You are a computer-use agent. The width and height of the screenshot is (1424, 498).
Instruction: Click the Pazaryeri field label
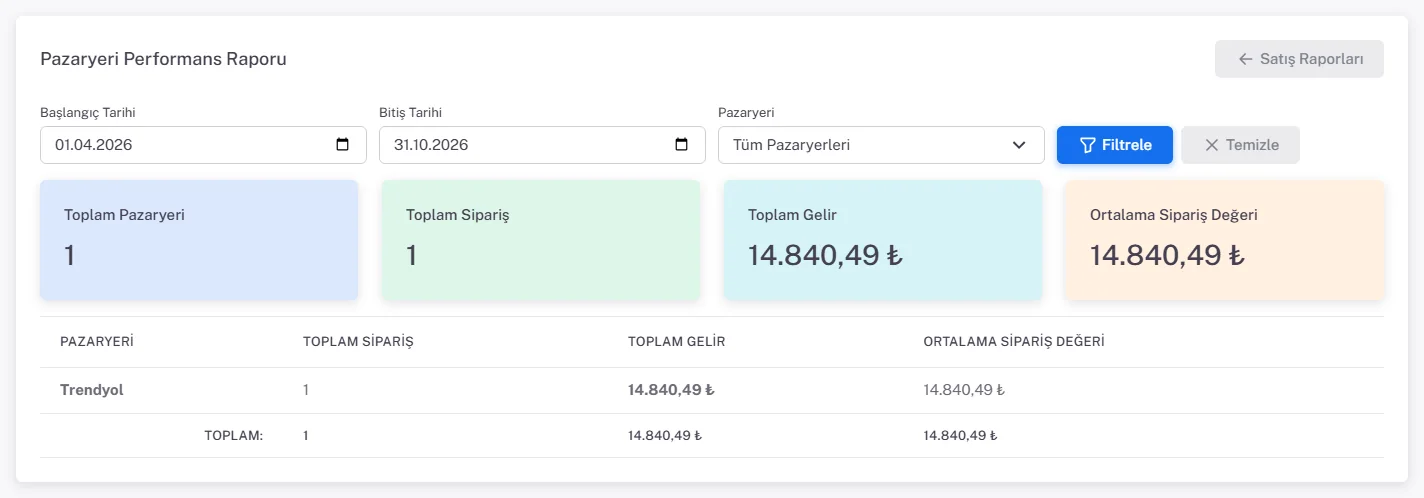coord(746,113)
